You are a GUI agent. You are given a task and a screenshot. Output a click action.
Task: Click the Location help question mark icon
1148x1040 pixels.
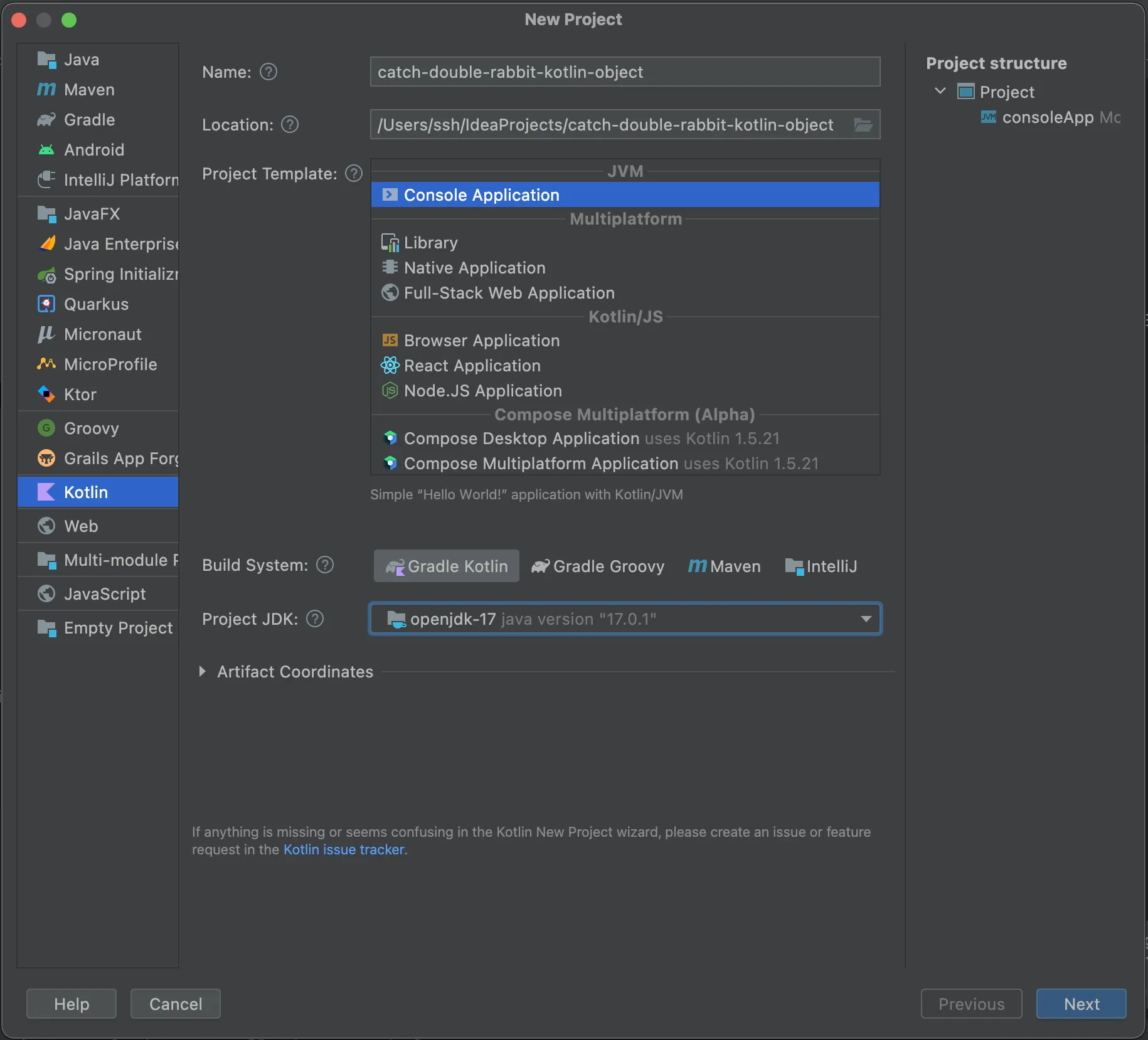290,125
